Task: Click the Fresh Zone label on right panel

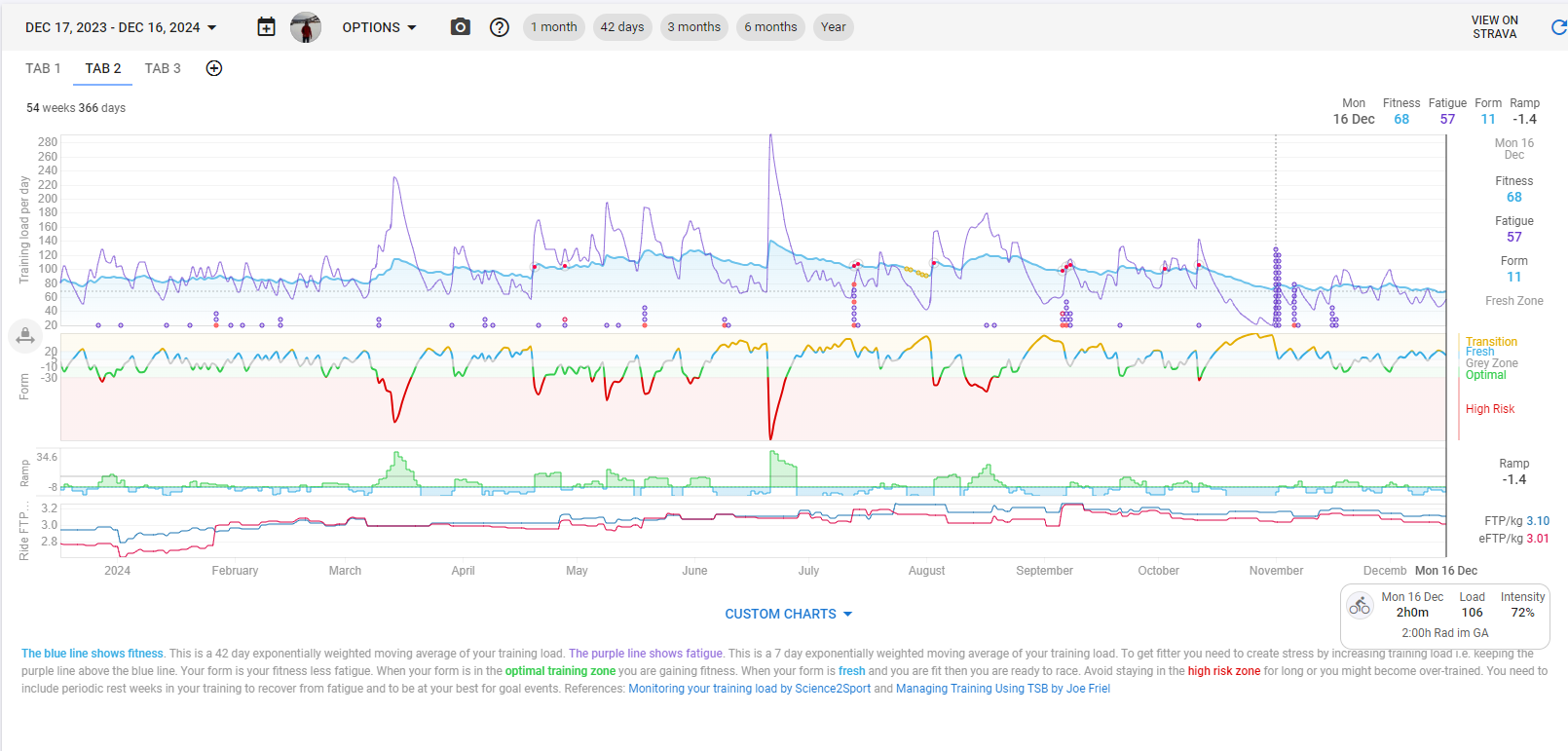Action: [x=1514, y=301]
